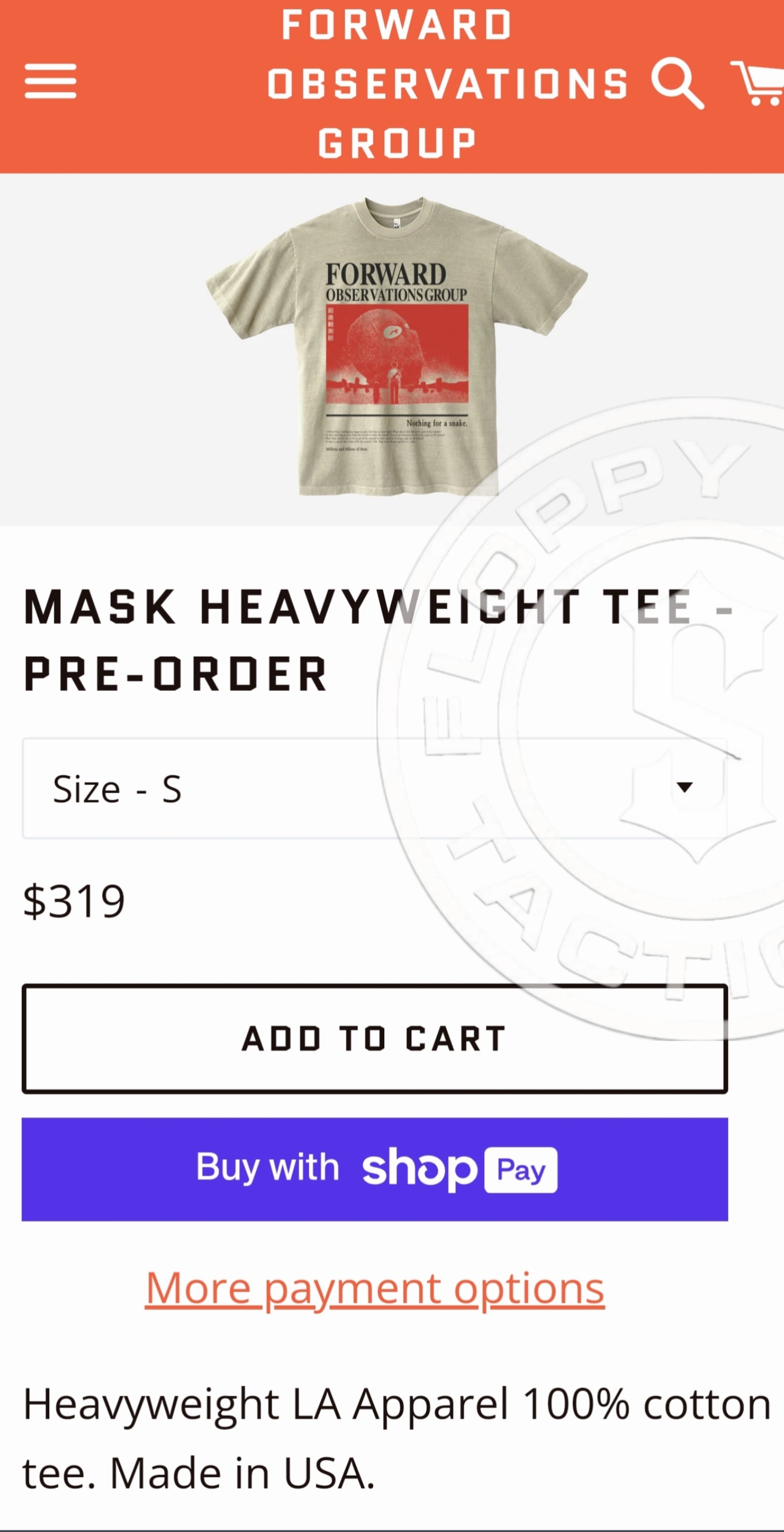Tap the shield S logo in watermark
784x1532 pixels.
coord(701,720)
